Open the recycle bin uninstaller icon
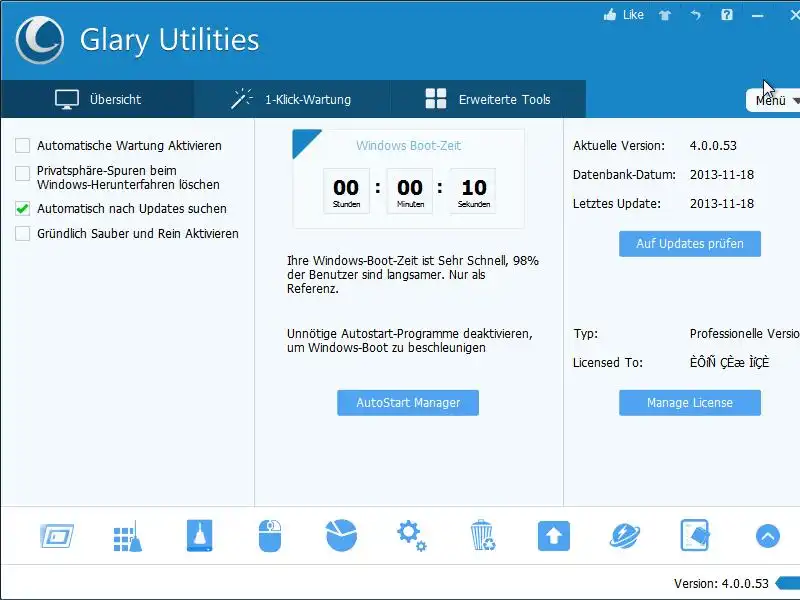The height and width of the screenshot is (600, 800). (x=482, y=535)
